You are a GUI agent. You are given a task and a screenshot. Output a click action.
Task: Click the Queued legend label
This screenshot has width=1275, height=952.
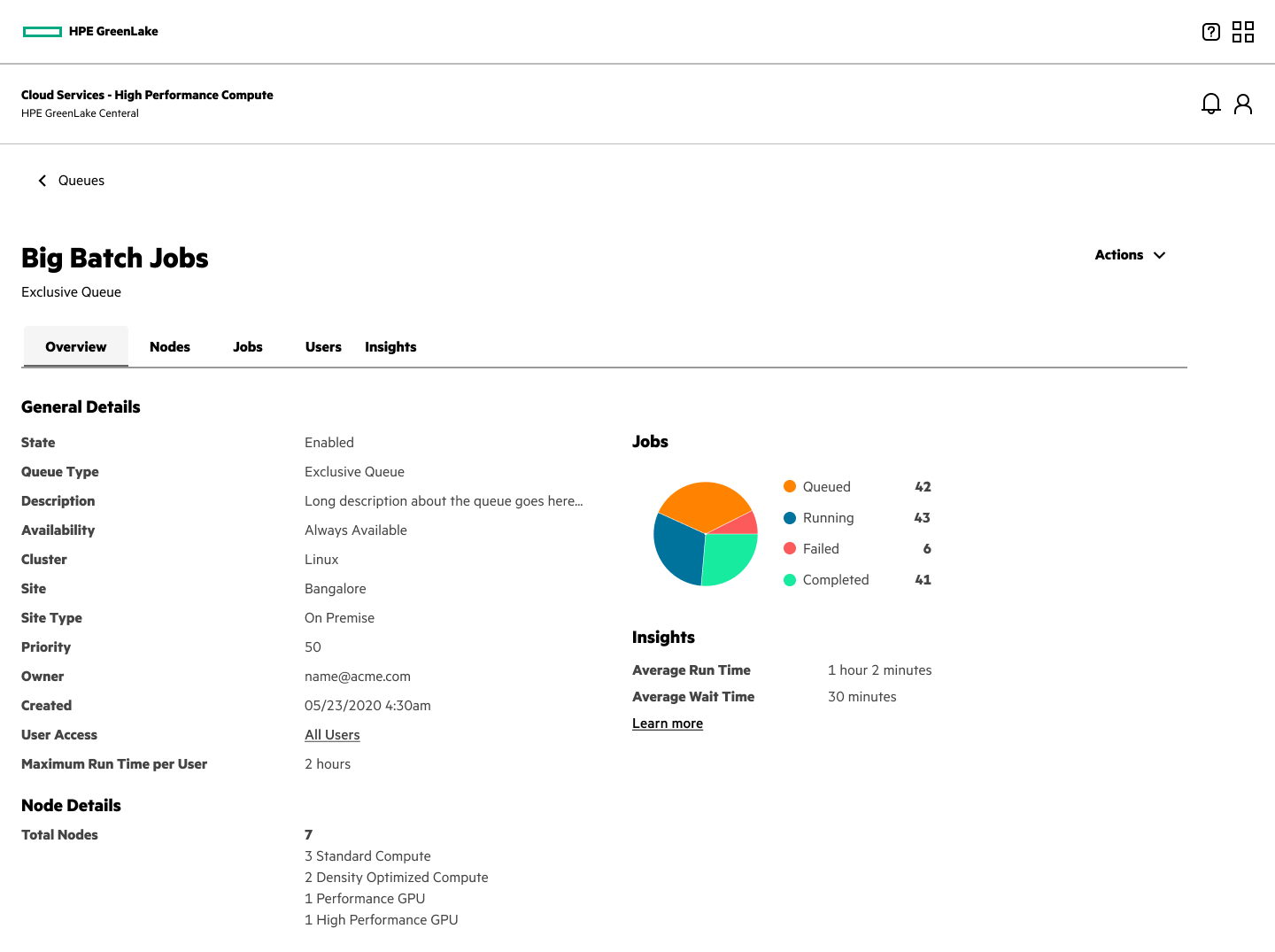pos(827,487)
